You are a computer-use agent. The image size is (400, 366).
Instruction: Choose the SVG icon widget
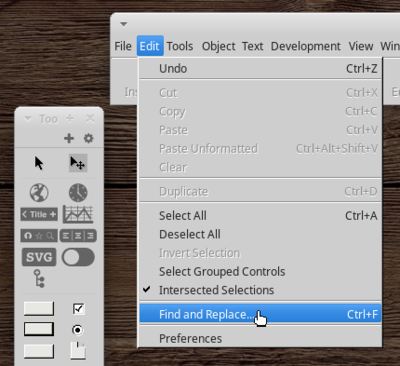pyautogui.click(x=39, y=257)
